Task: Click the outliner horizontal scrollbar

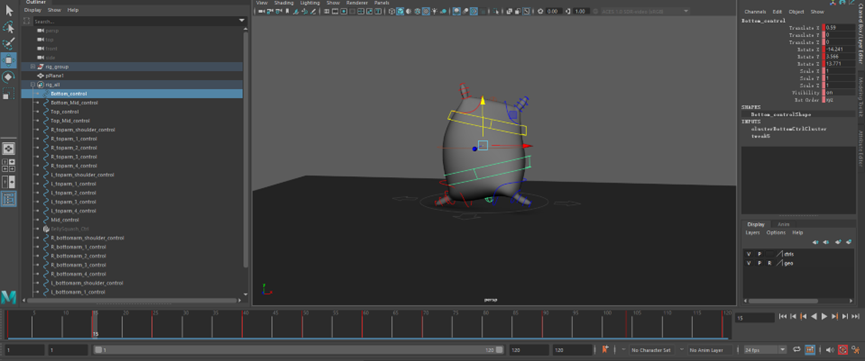Action: click(x=131, y=301)
